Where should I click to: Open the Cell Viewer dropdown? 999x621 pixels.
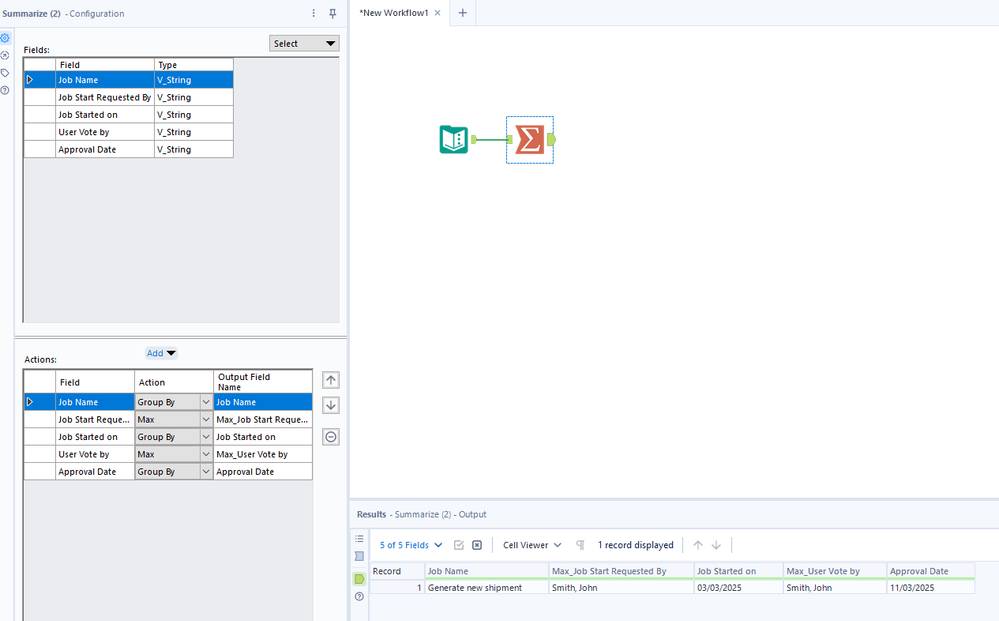[x=532, y=545]
